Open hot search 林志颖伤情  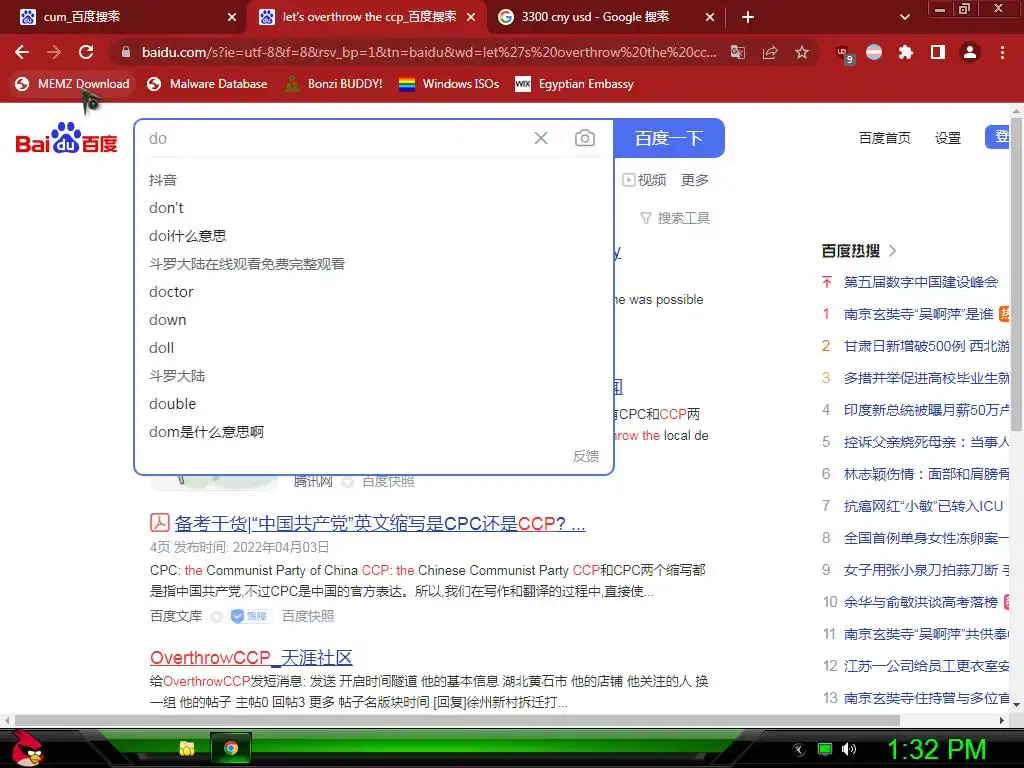(x=926, y=474)
